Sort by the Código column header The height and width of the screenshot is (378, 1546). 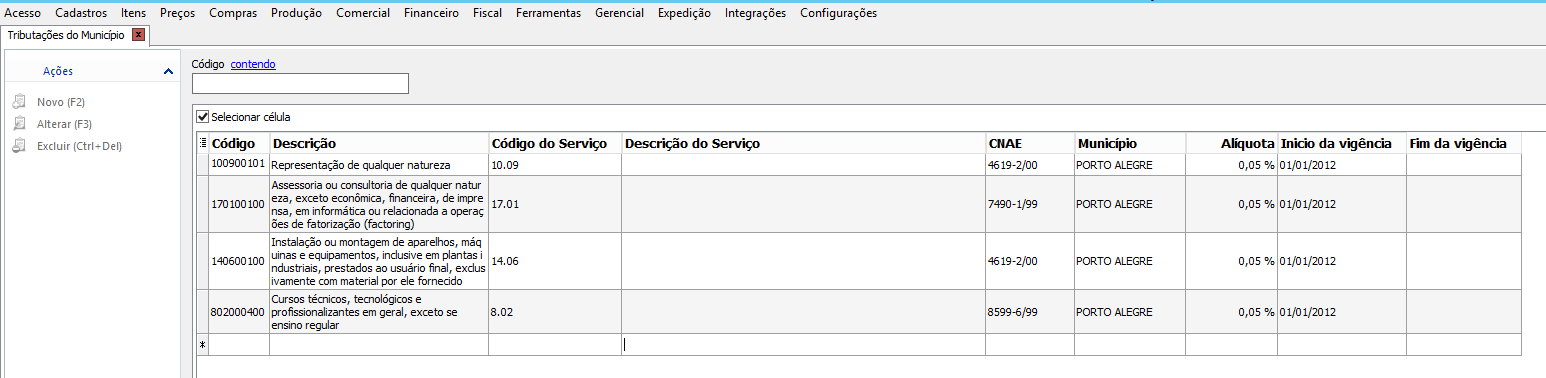pos(239,143)
